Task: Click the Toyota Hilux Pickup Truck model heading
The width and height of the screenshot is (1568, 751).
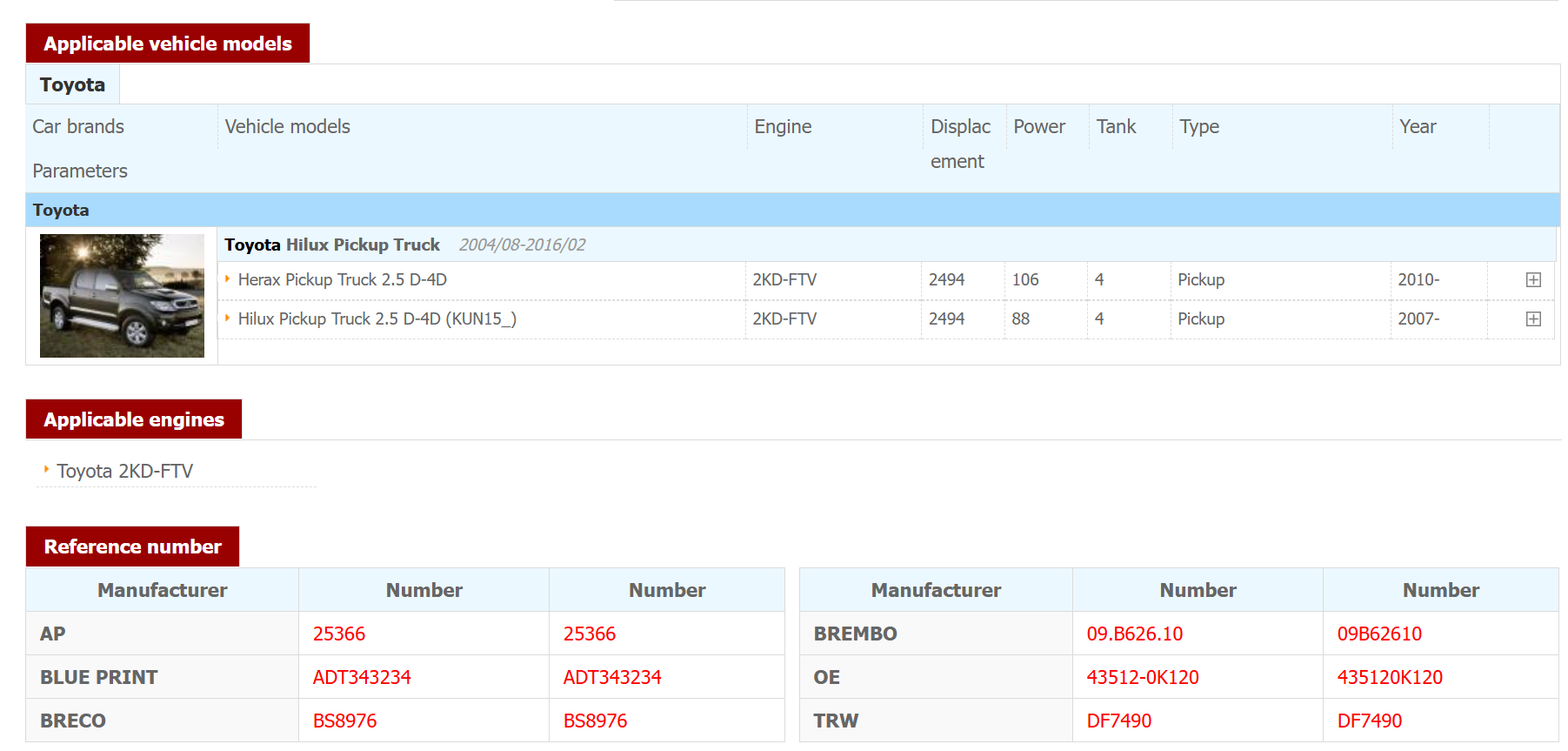Action: tap(332, 245)
